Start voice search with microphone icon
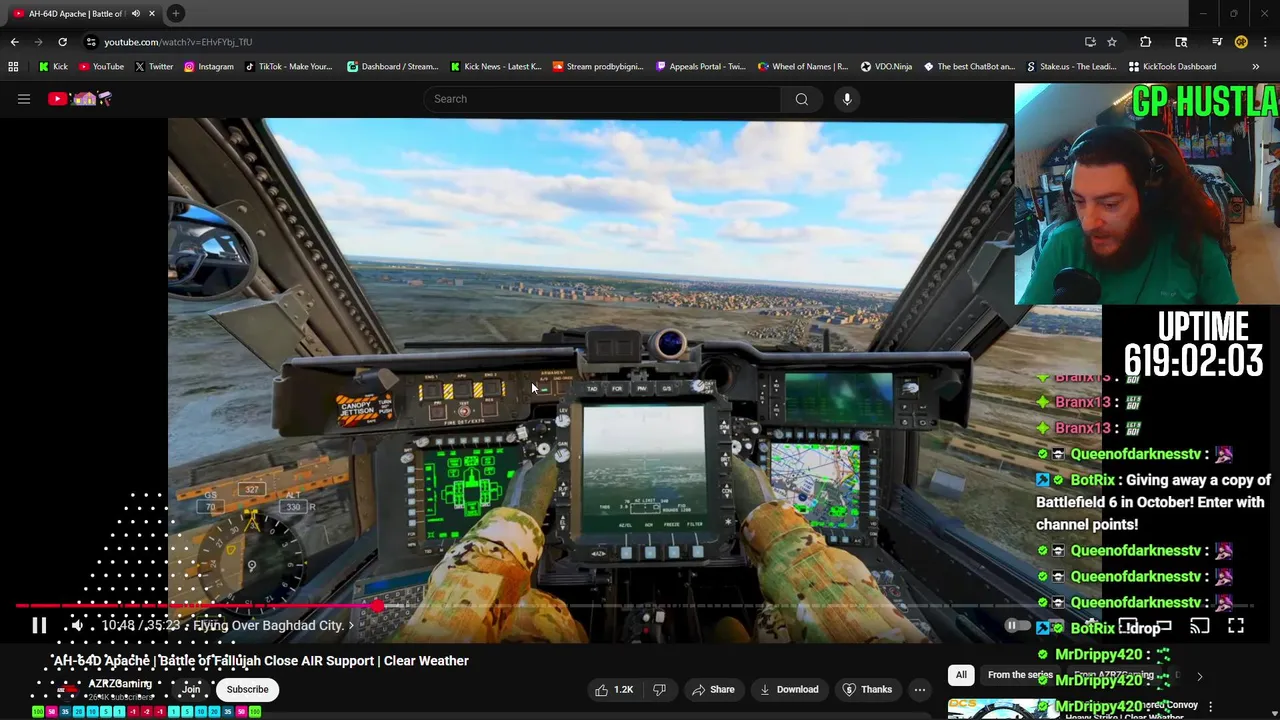Screen dimensions: 1280x720 [847, 99]
